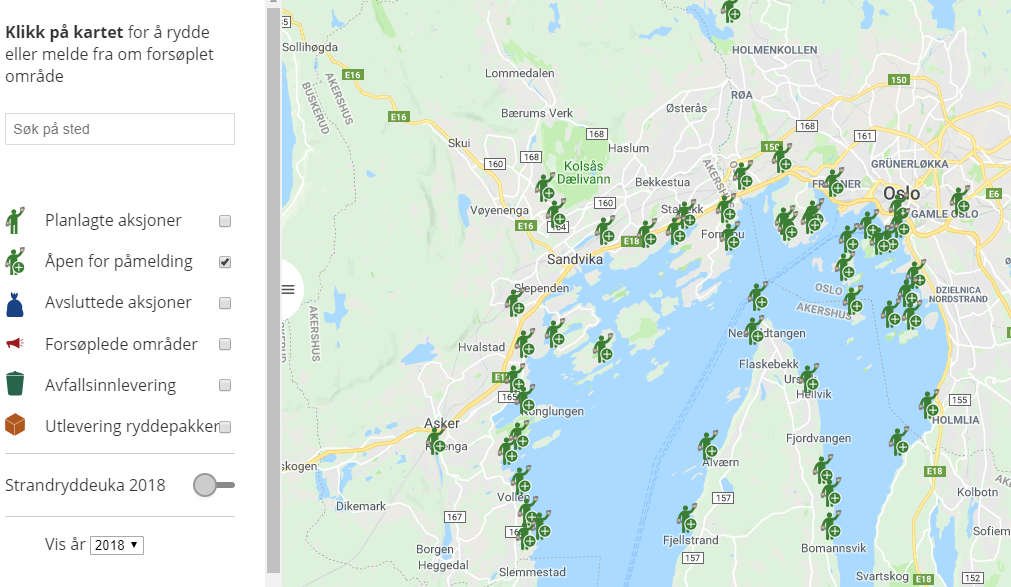Click the Lommedalen place label
1011x587 pixels.
[520, 73]
